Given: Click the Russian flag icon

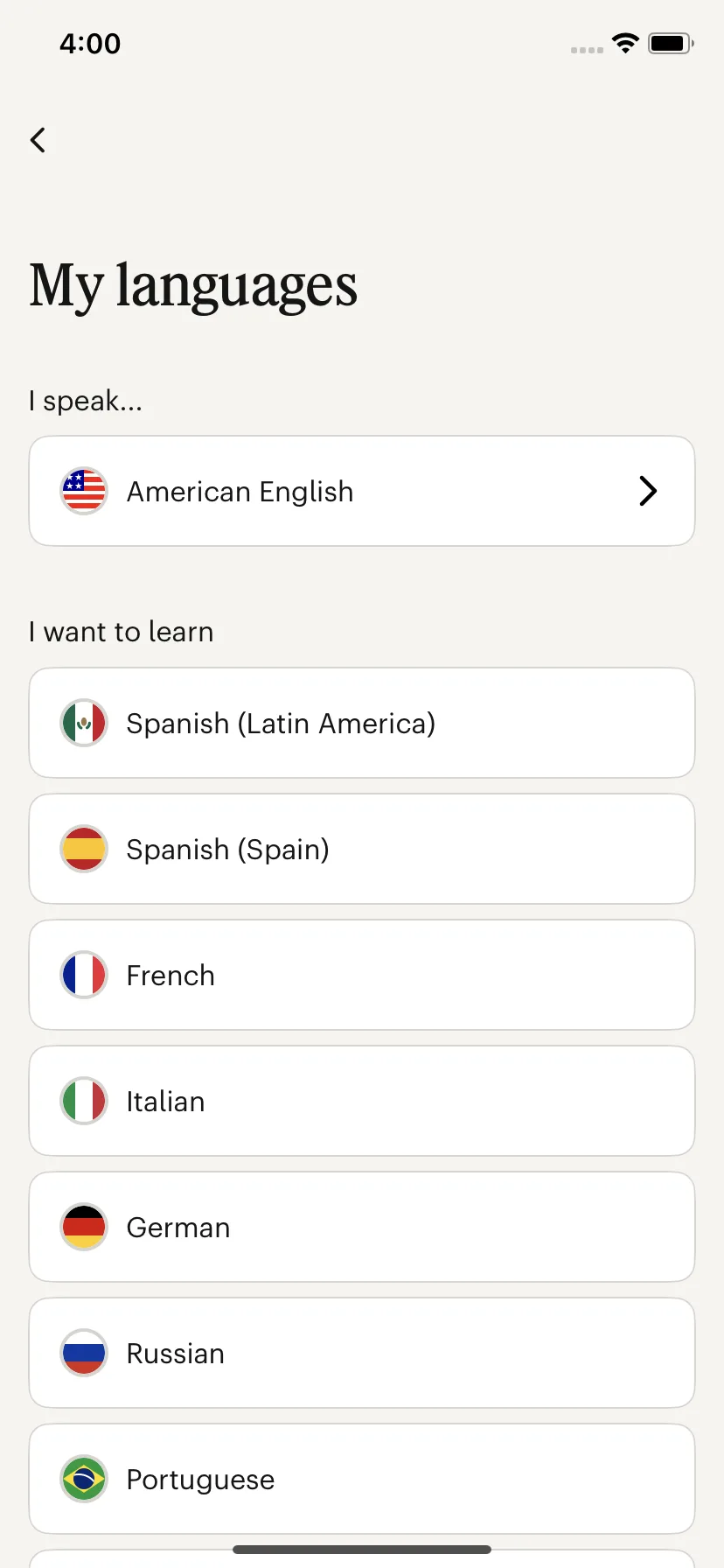Looking at the screenshot, I should (x=84, y=1353).
